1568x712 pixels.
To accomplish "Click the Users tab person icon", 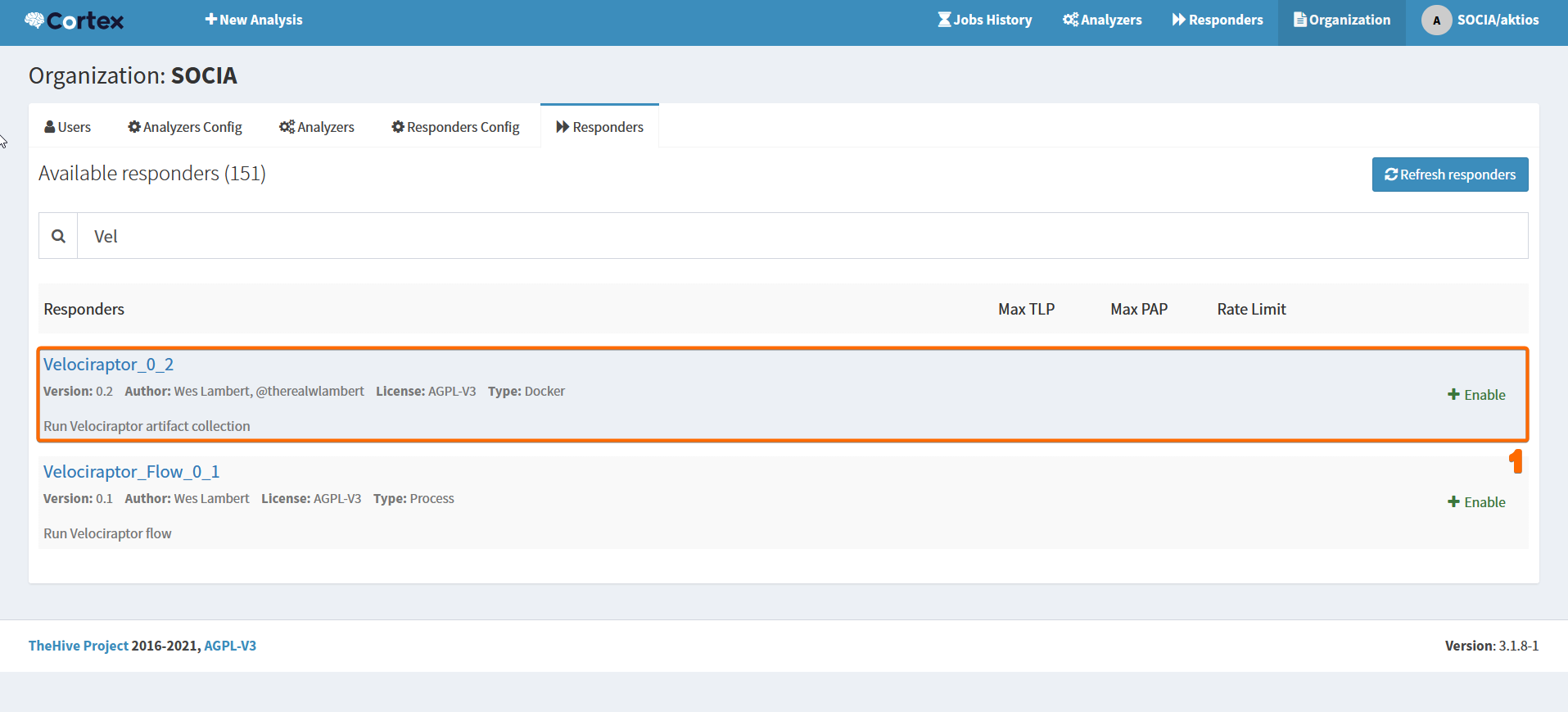I will (x=49, y=127).
